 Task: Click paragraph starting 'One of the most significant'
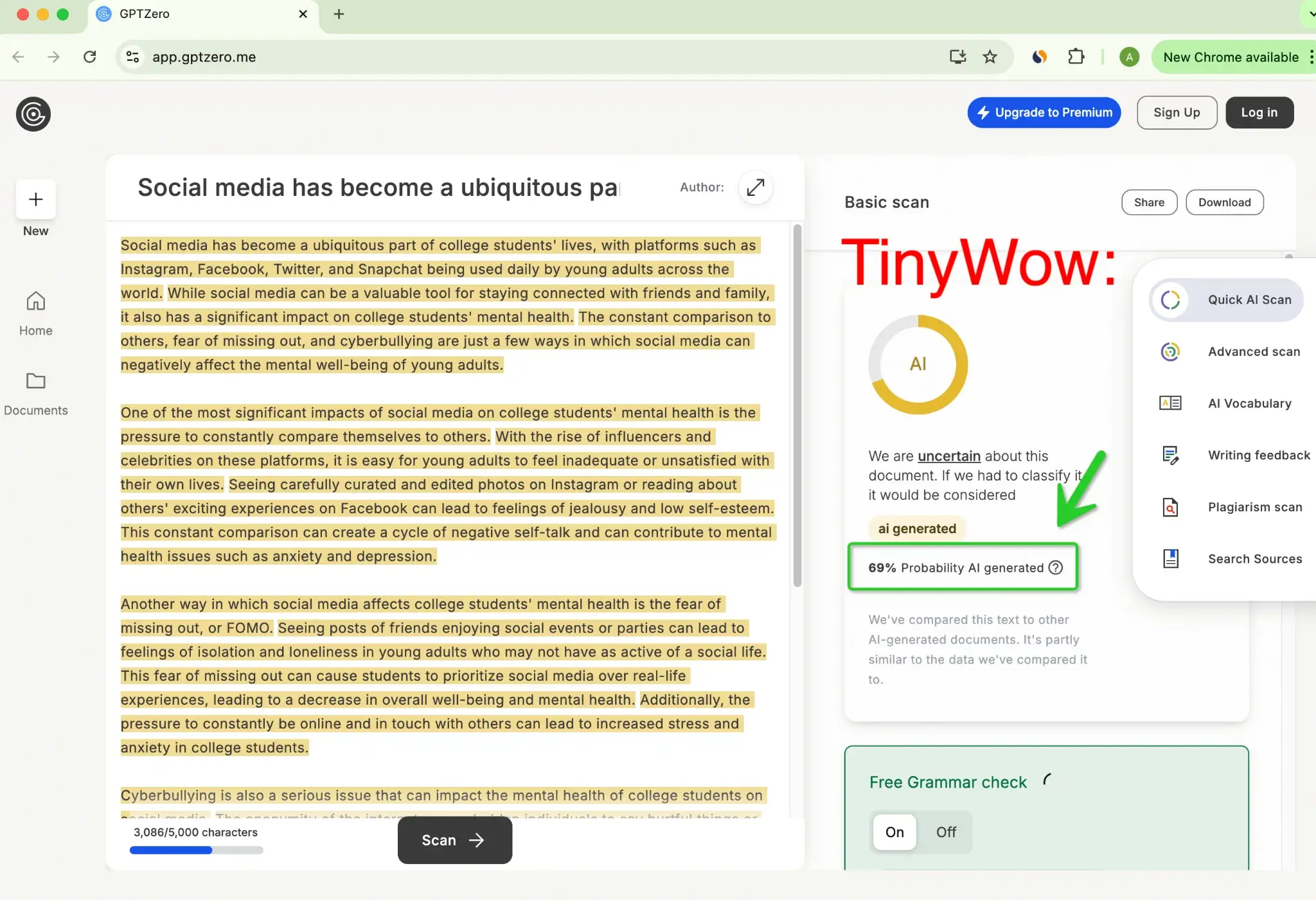click(x=448, y=484)
